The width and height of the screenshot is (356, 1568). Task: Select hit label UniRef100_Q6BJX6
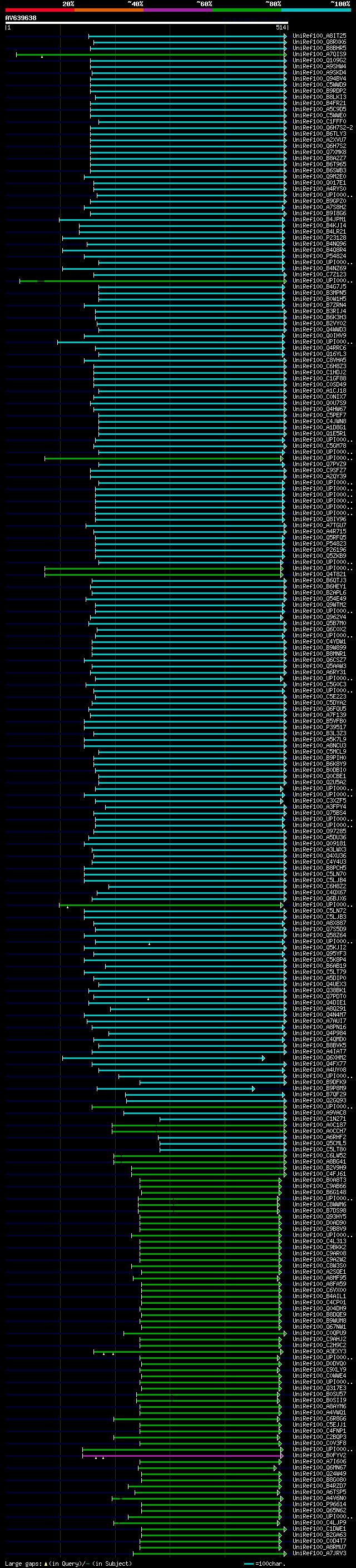(x=319, y=898)
